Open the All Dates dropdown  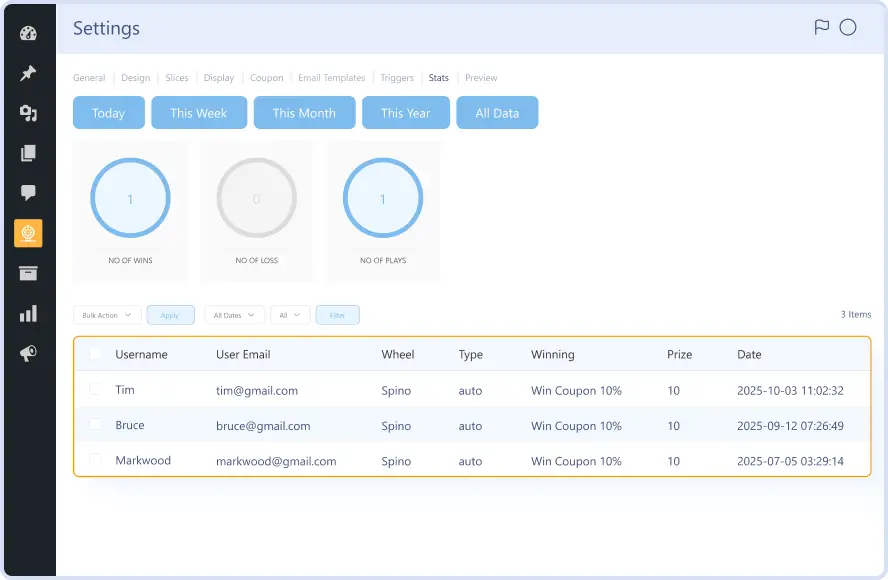(234, 315)
